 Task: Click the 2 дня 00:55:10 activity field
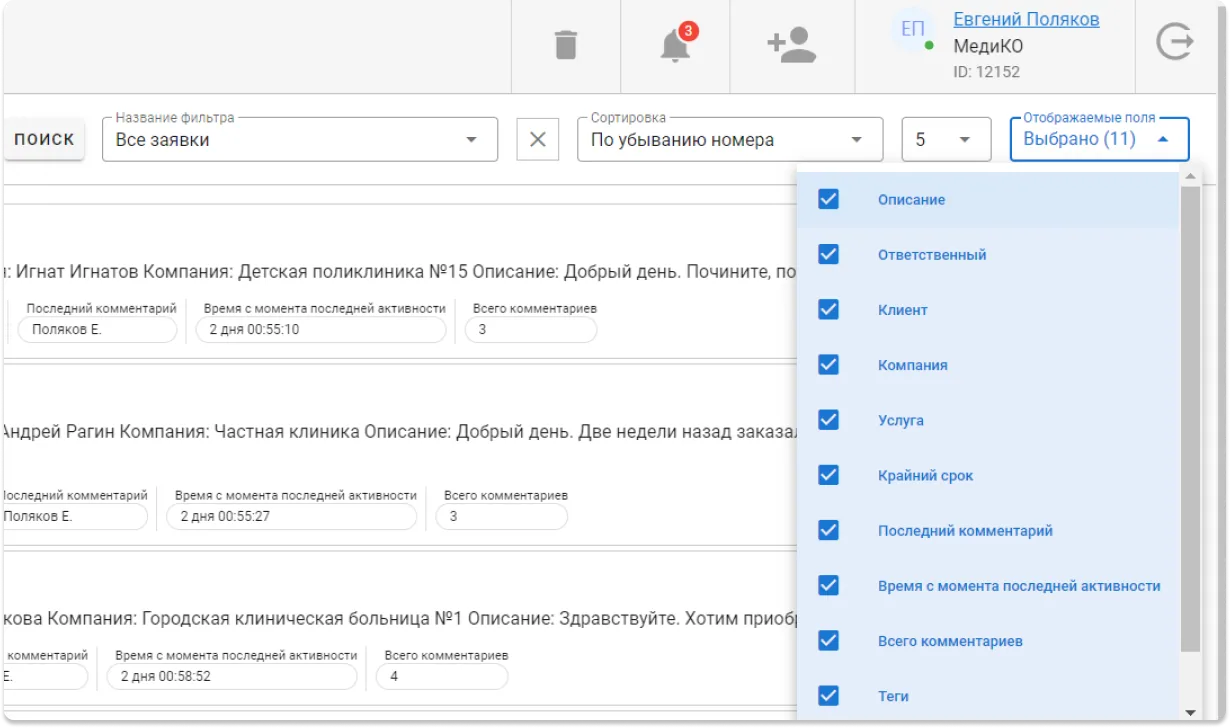(x=321, y=329)
